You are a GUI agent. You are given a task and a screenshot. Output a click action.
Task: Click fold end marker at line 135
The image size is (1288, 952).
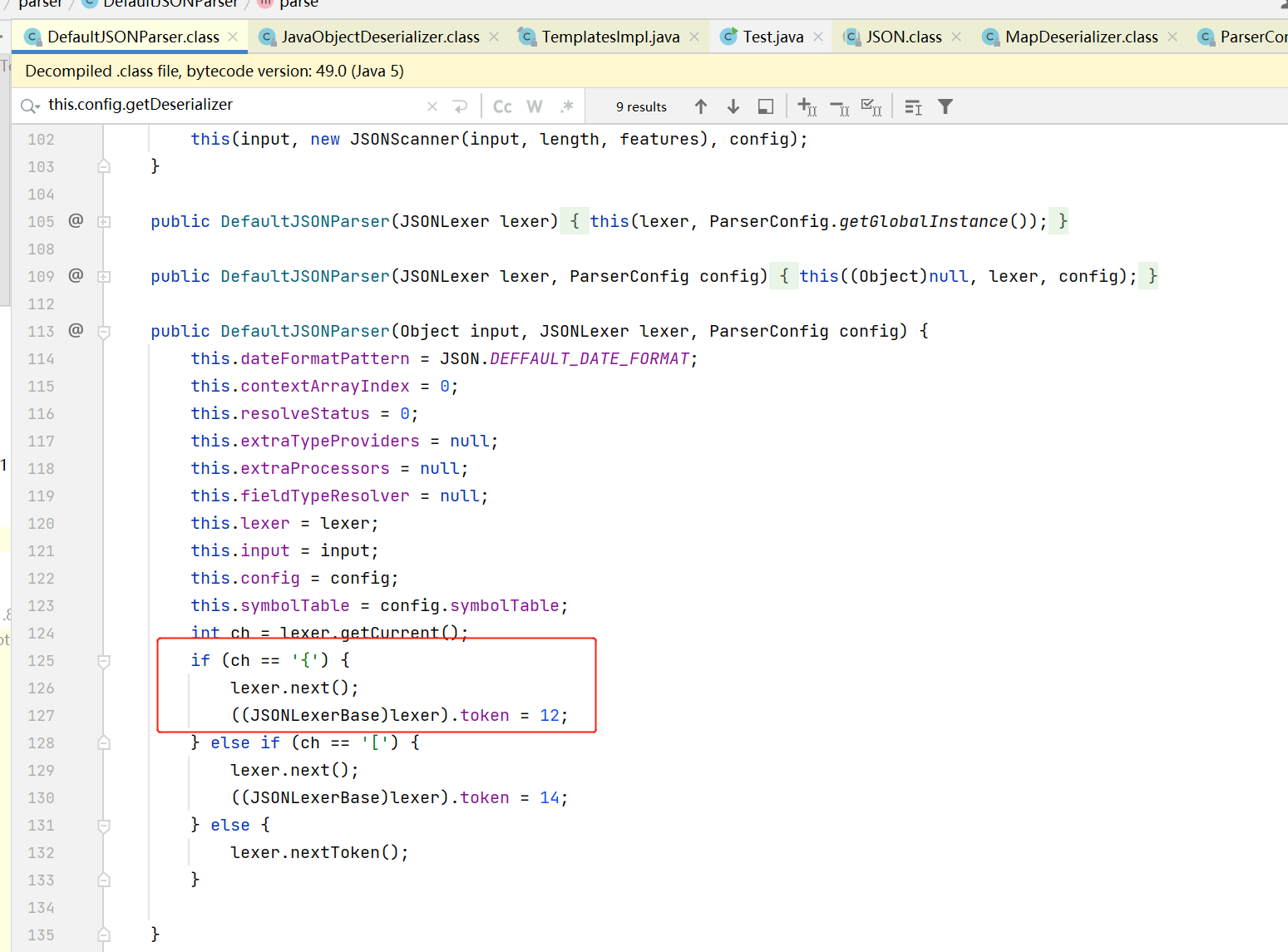coord(104,935)
